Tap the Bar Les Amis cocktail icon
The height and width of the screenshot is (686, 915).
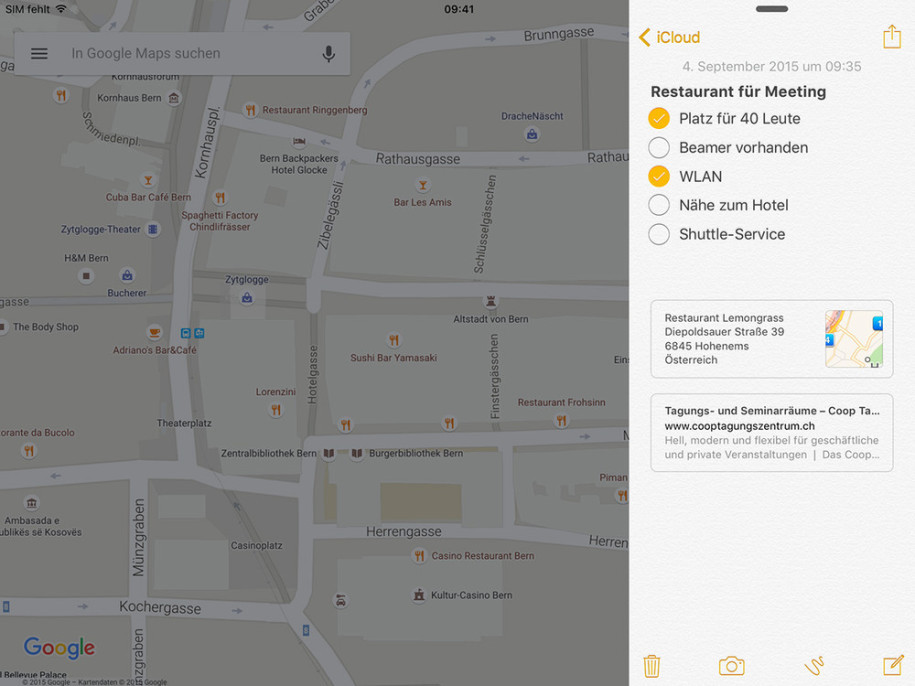pos(422,186)
